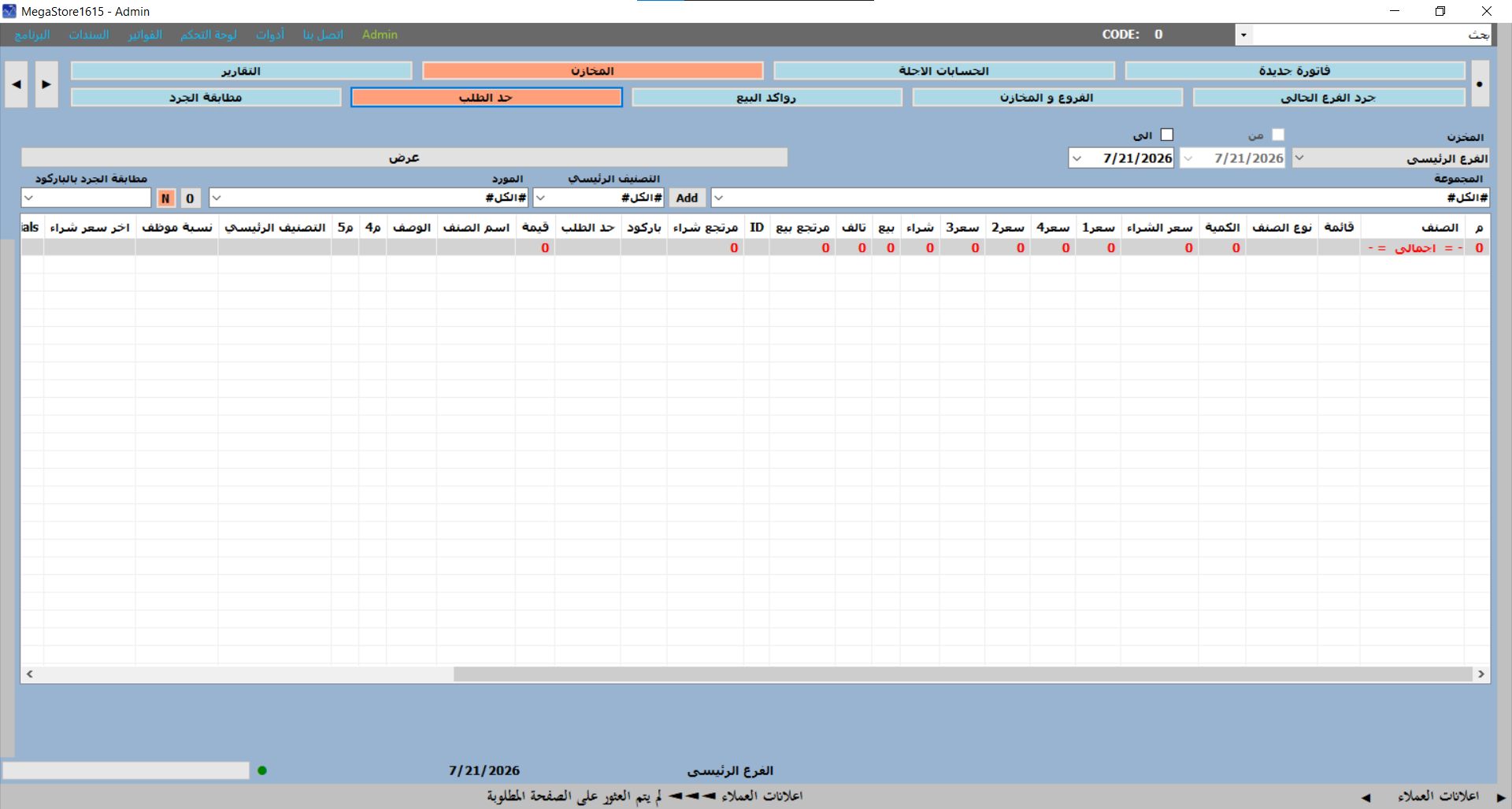The image size is (1512, 809).
Task: Click the الكمية column header
Action: pos(1222,228)
